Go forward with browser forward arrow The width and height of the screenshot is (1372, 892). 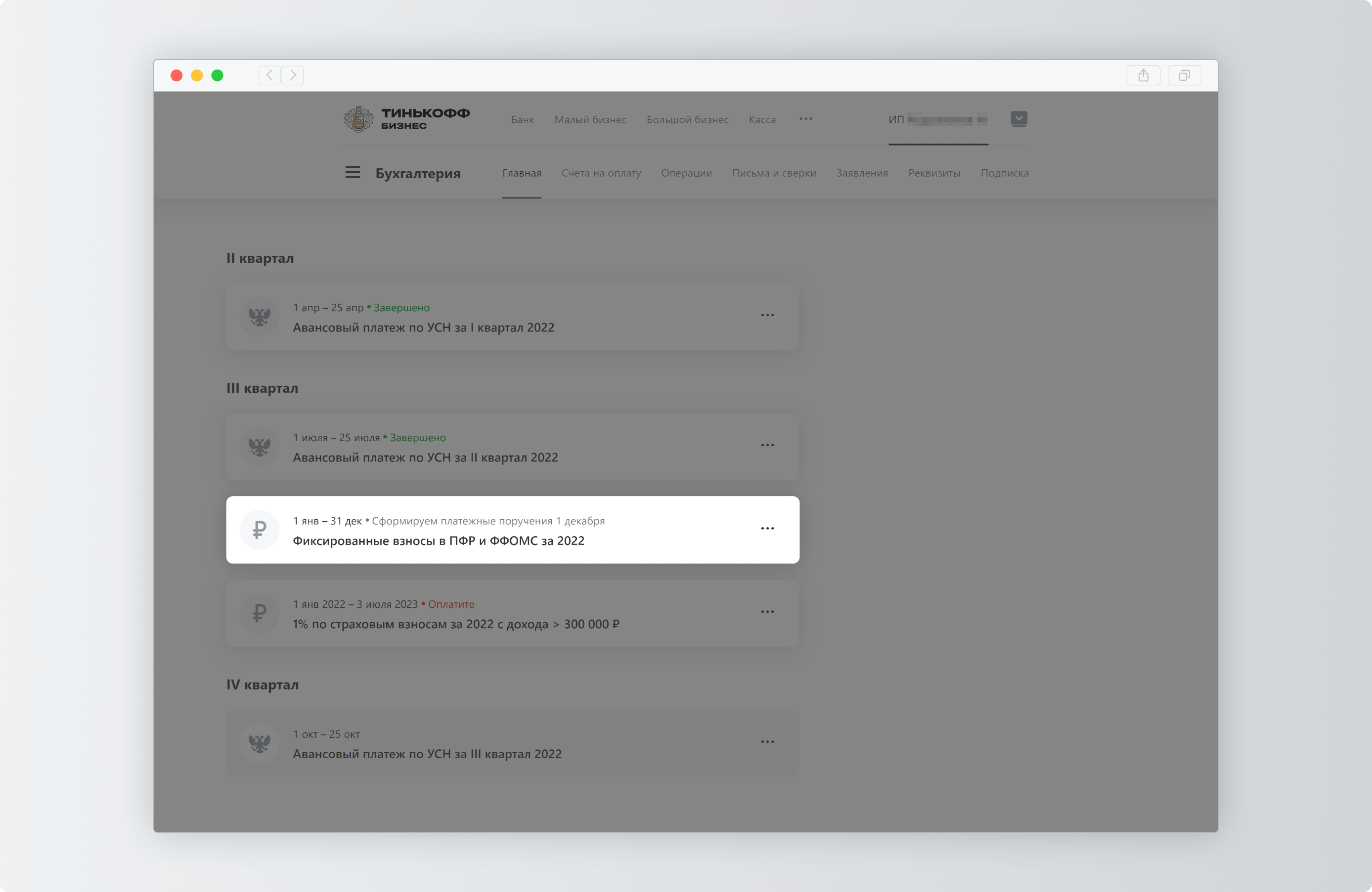click(293, 76)
